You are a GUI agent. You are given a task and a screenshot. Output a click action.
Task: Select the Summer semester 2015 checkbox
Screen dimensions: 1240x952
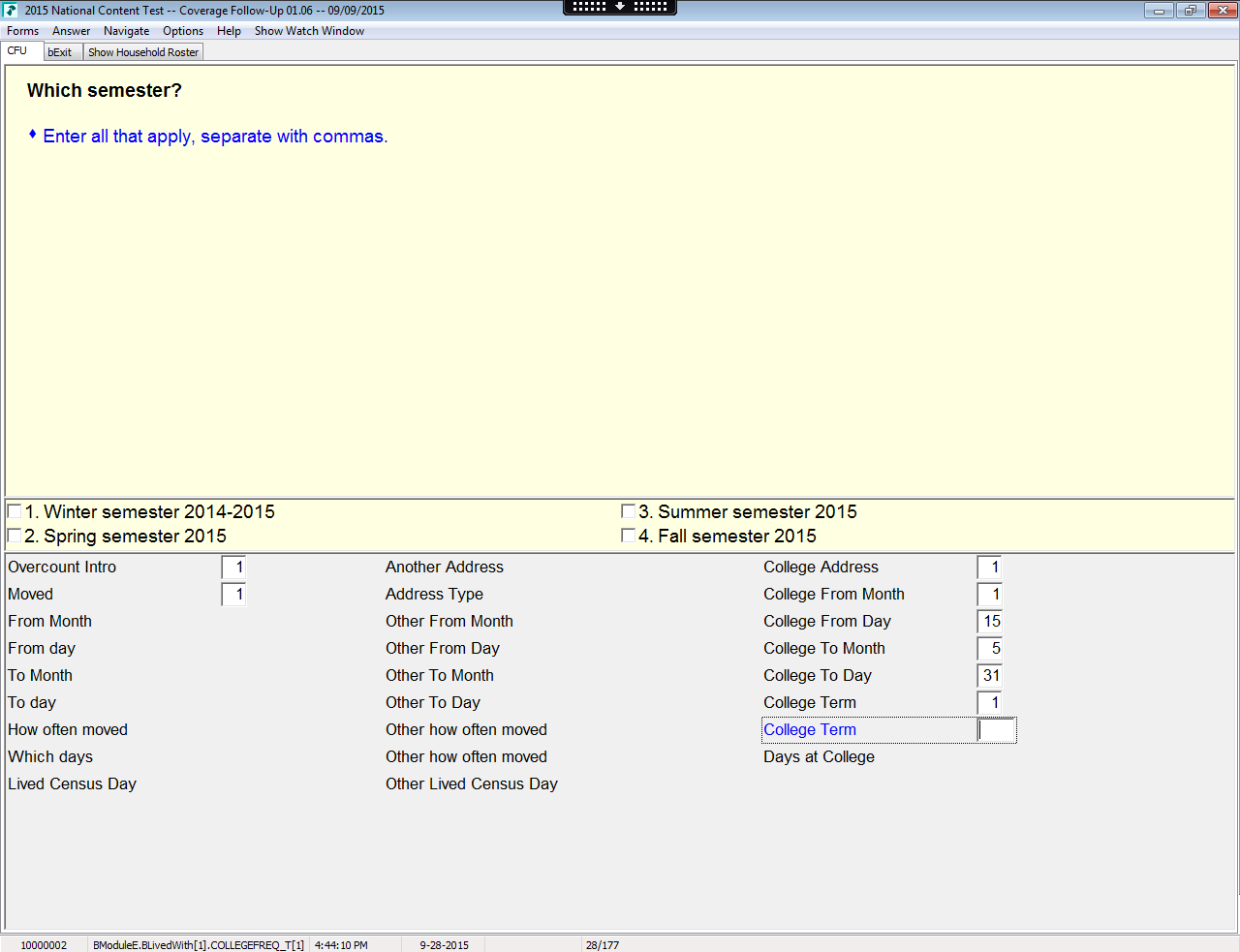pyautogui.click(x=628, y=511)
